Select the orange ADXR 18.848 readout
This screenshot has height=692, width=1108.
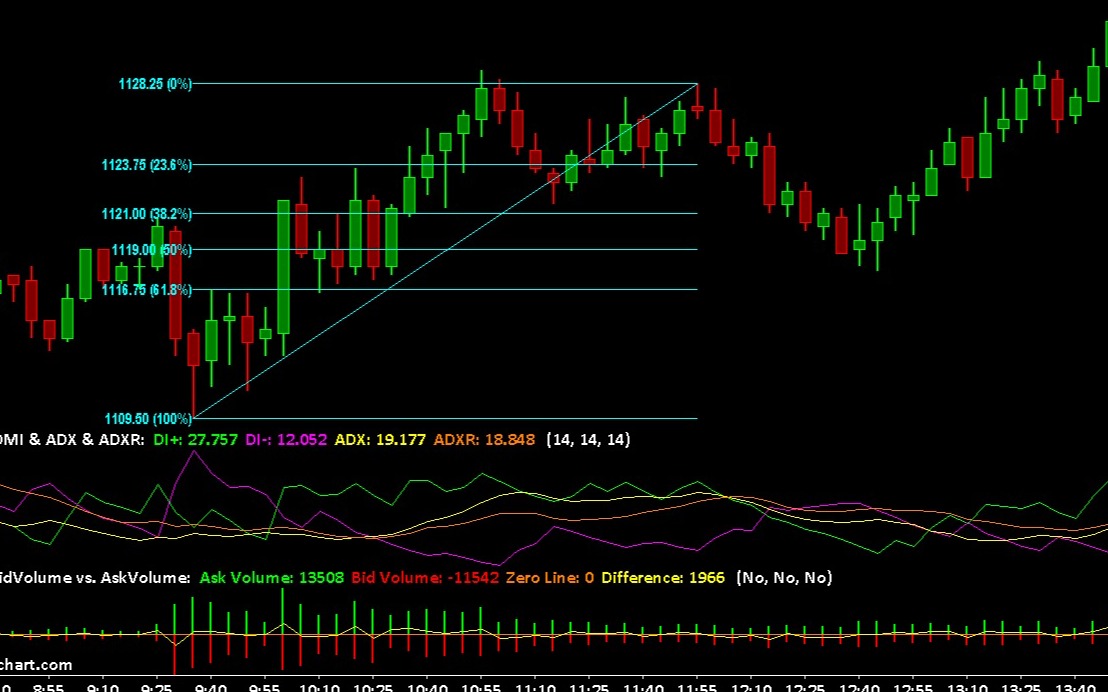[x=484, y=439]
